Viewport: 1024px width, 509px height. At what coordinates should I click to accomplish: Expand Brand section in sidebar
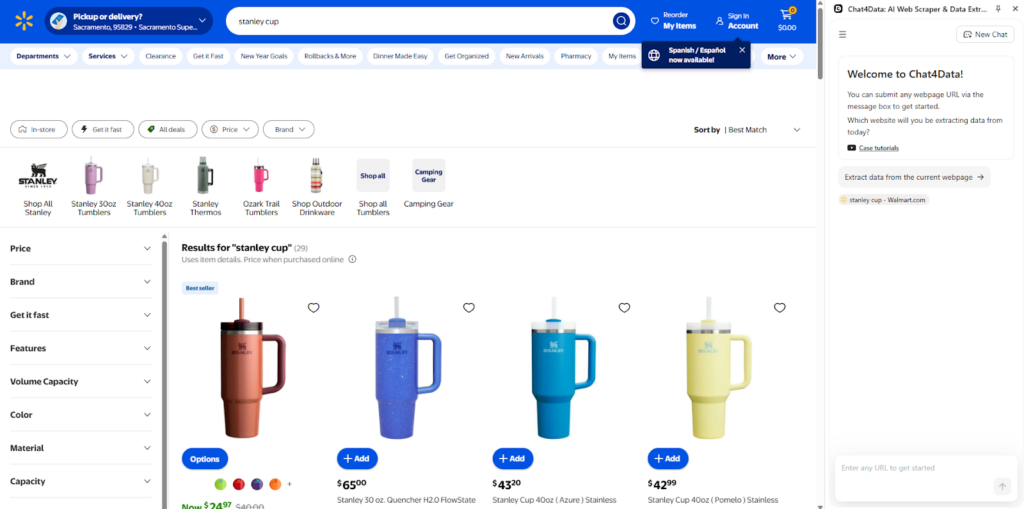point(81,282)
